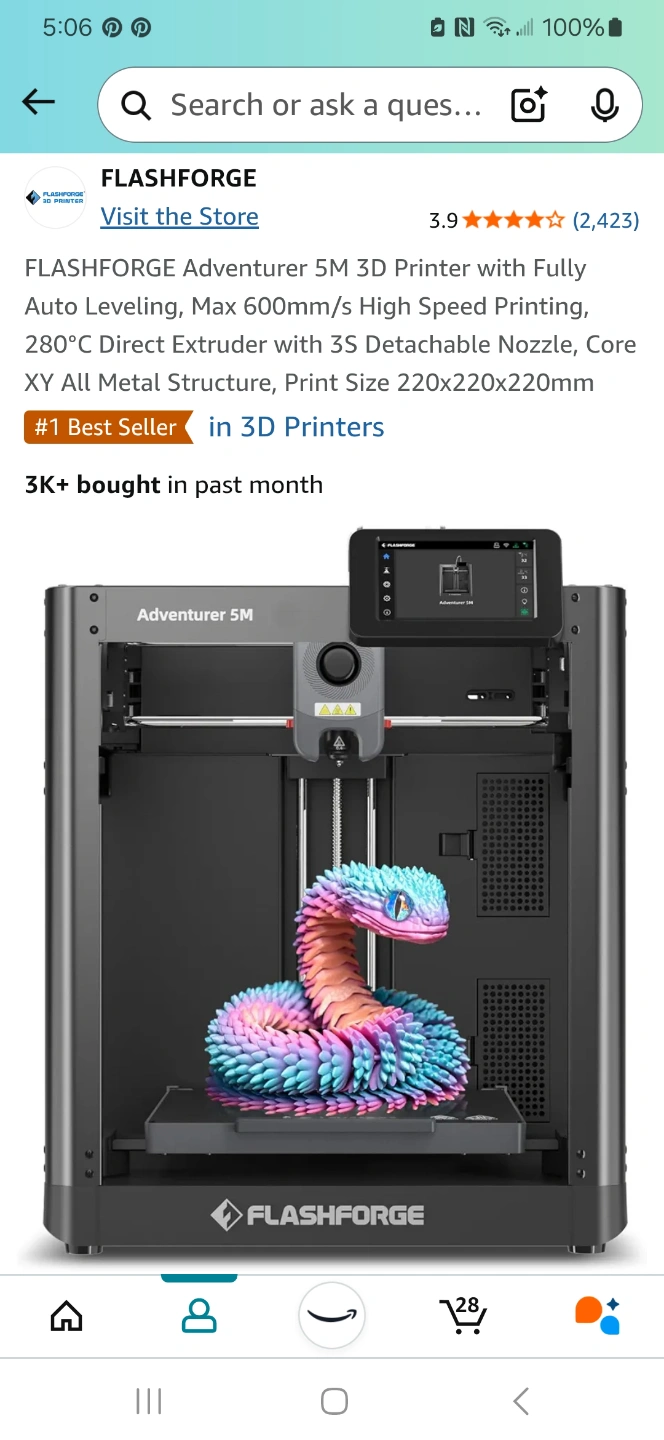Open the account profile tab
Viewport: 664px width, 1440px height.
[x=199, y=1315]
